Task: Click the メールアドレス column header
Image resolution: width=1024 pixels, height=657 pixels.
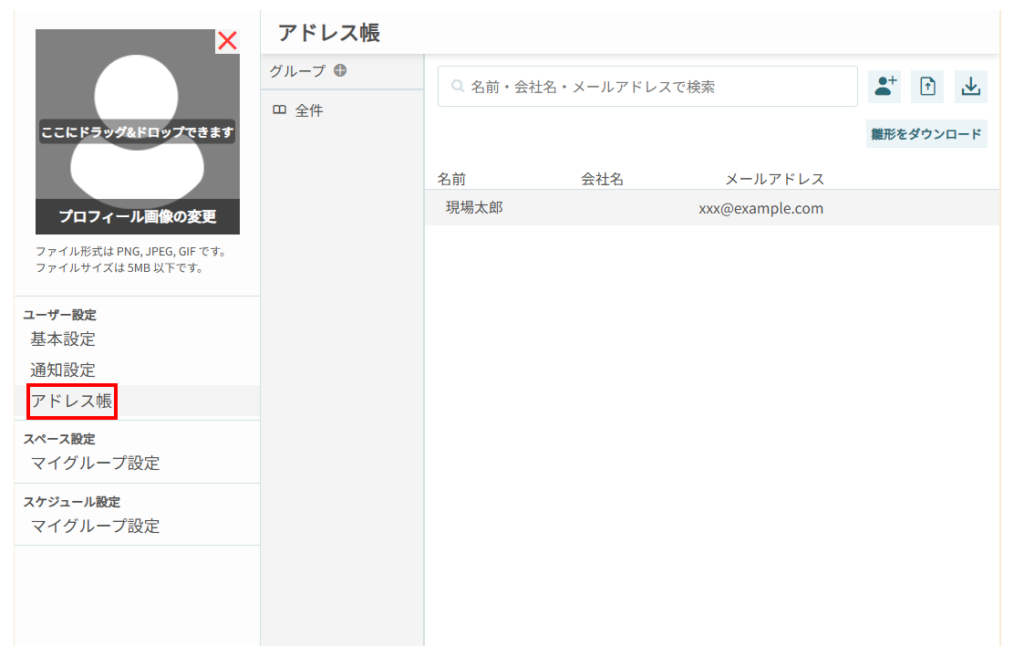Action: click(x=774, y=179)
